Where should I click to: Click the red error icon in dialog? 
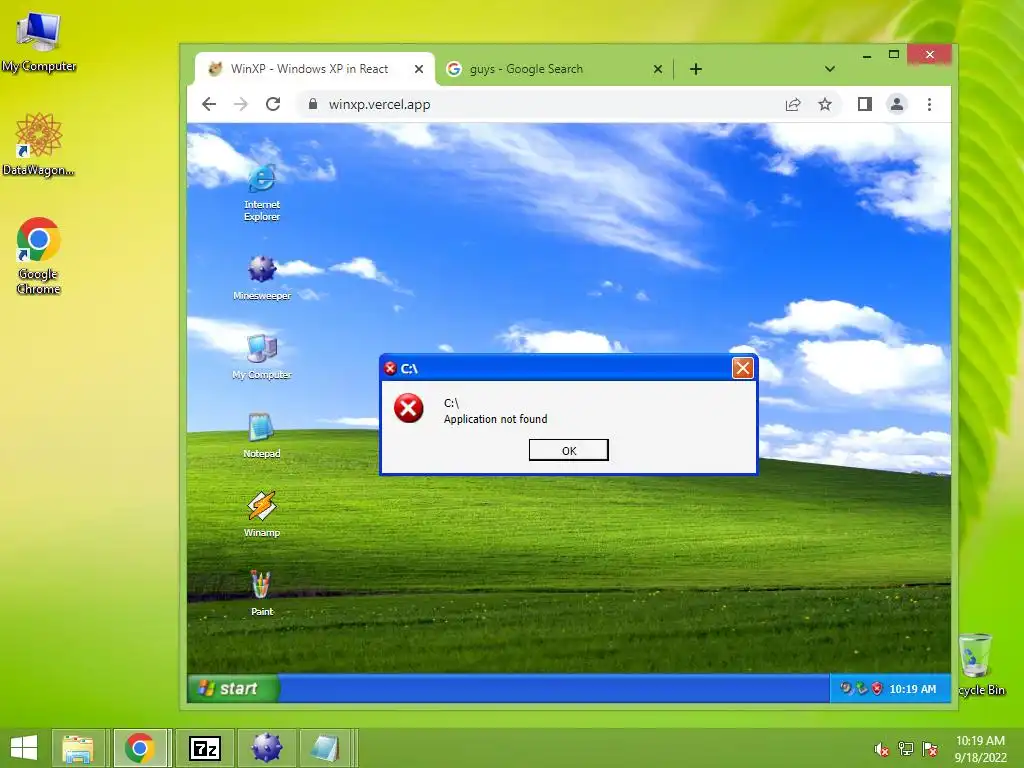[x=409, y=408]
